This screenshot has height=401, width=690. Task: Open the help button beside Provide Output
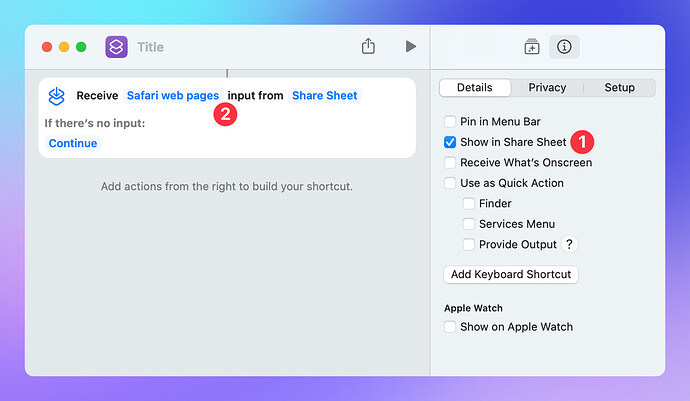tap(569, 244)
